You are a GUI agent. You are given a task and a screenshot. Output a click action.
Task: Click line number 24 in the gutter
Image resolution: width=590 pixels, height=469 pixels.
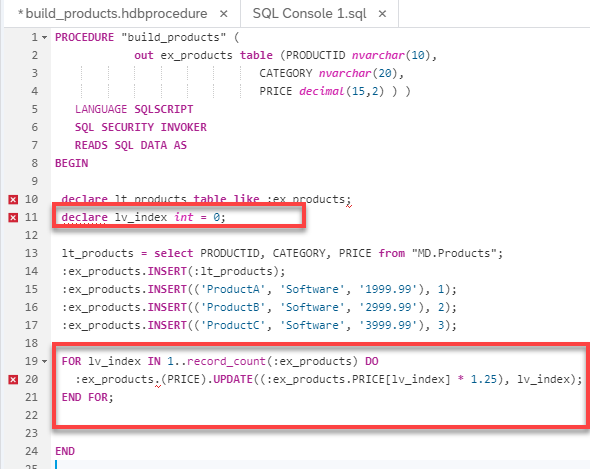32,451
